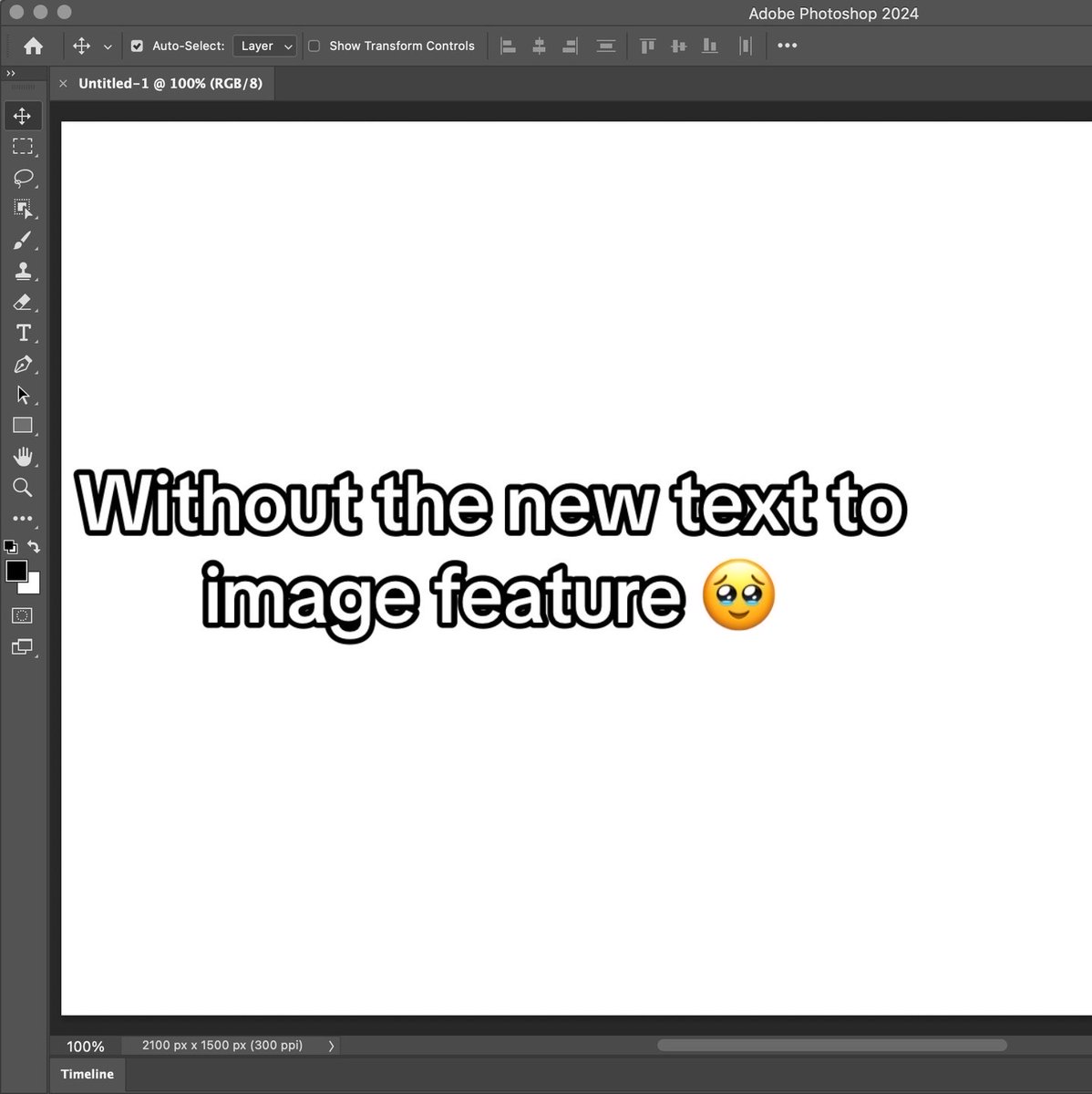Open the Auto-Select Layer dropdown
This screenshot has width=1092, height=1094.
[265, 46]
